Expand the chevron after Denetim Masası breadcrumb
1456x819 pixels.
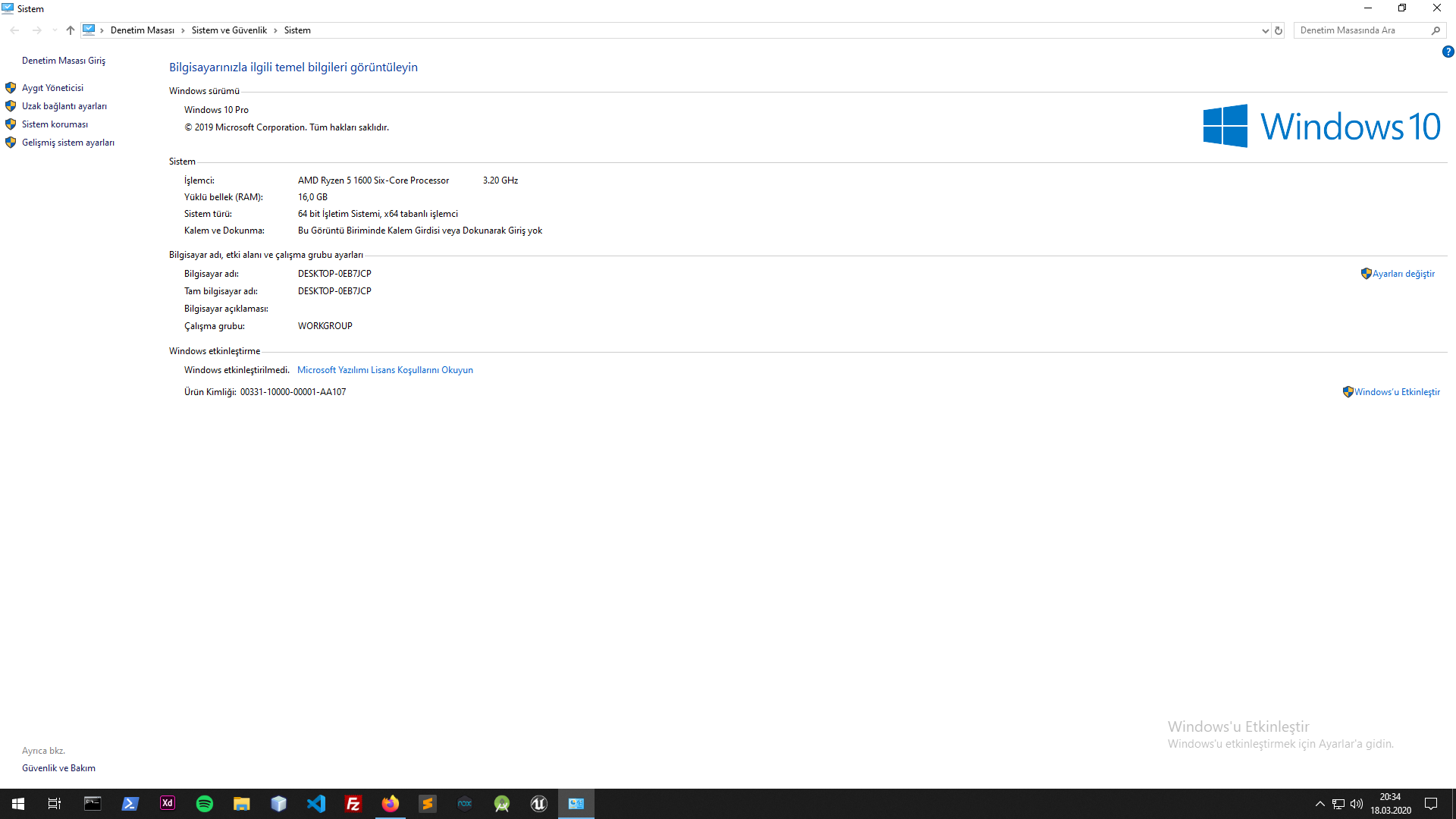click(x=183, y=30)
